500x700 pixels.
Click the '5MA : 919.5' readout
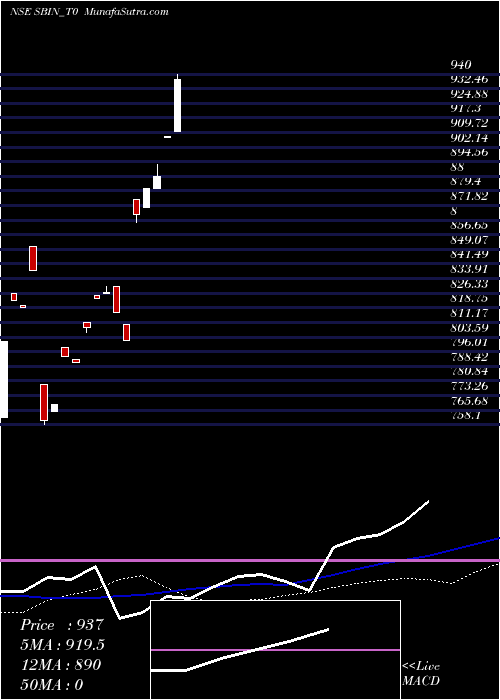[63, 645]
